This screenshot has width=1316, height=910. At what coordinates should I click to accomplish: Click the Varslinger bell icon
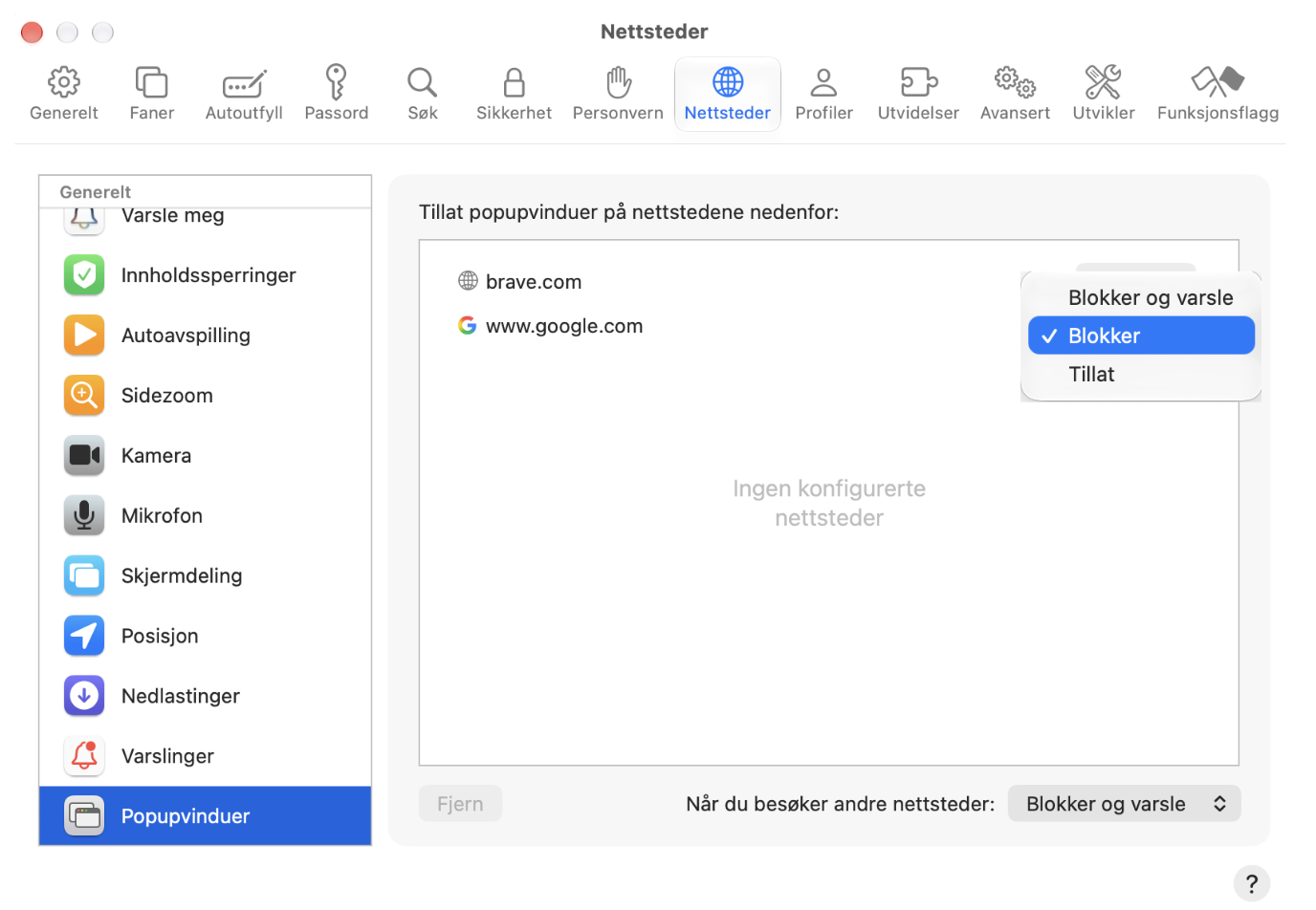(84, 757)
